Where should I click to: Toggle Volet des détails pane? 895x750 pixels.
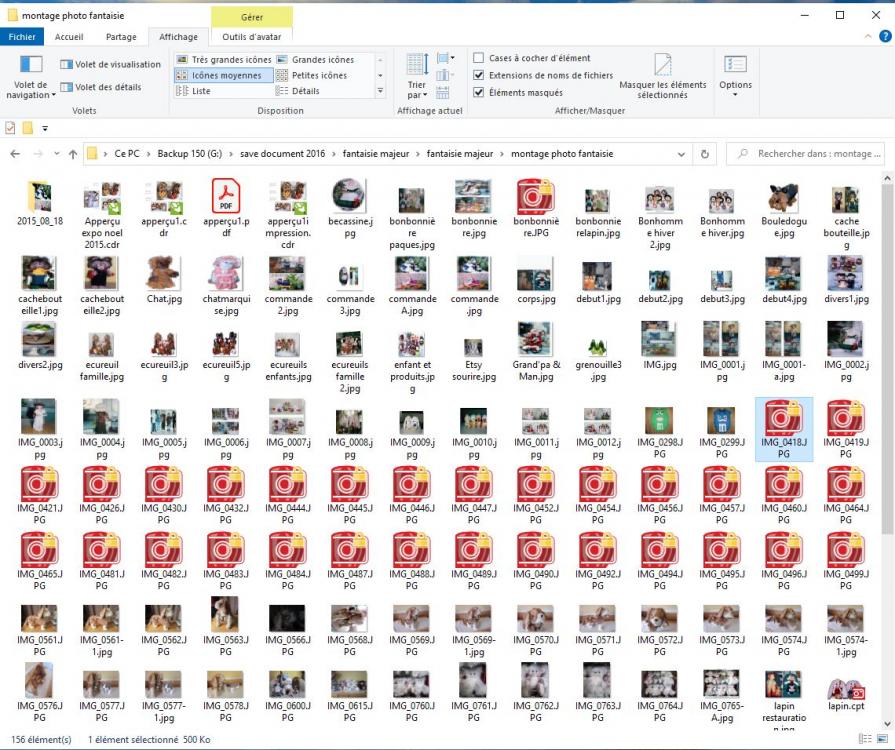(x=101, y=87)
